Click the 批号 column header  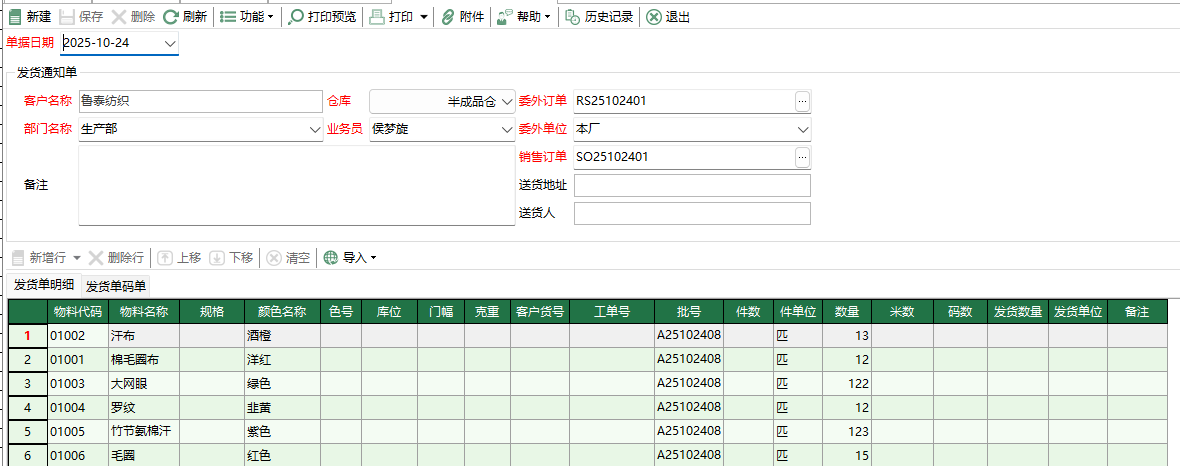[689, 312]
